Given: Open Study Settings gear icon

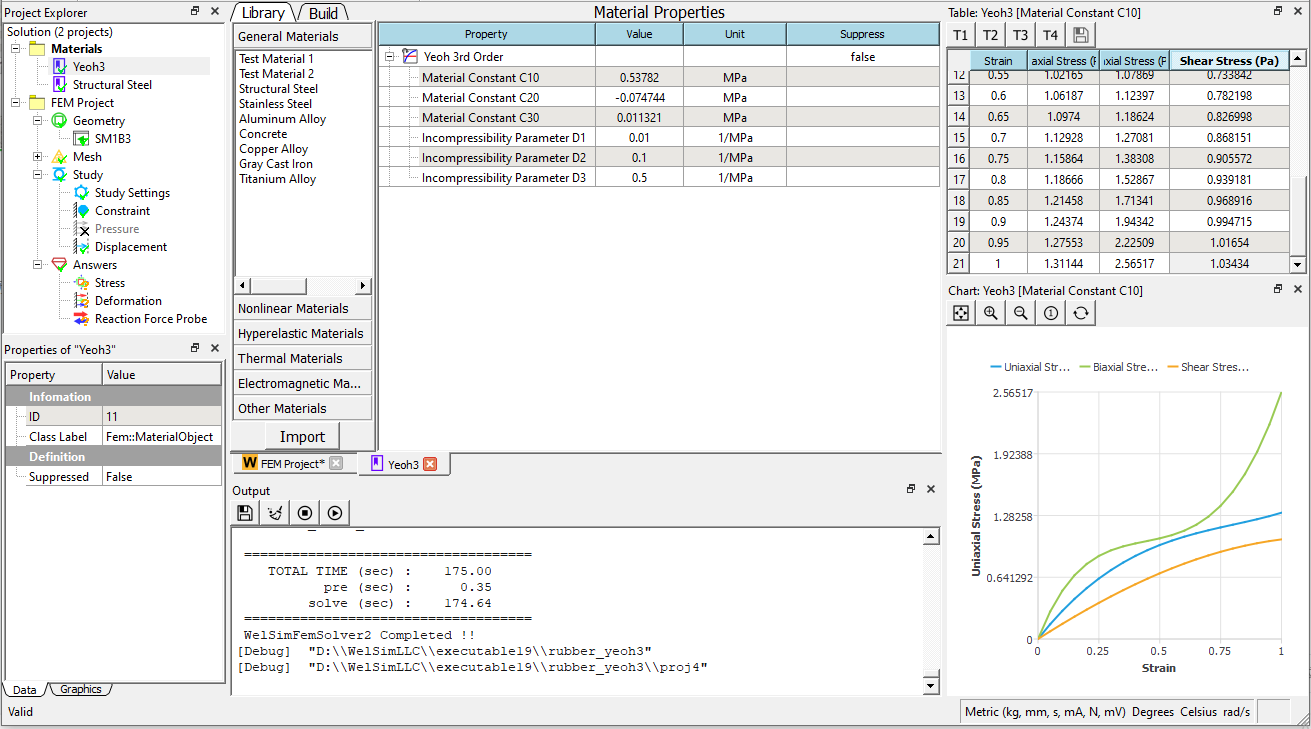Looking at the screenshot, I should pyautogui.click(x=82, y=193).
